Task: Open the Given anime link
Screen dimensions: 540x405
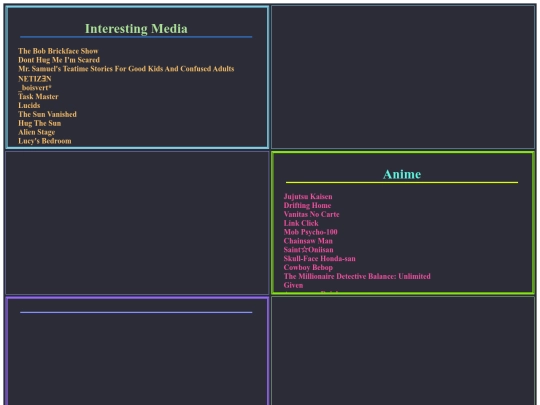Action: pos(293,285)
